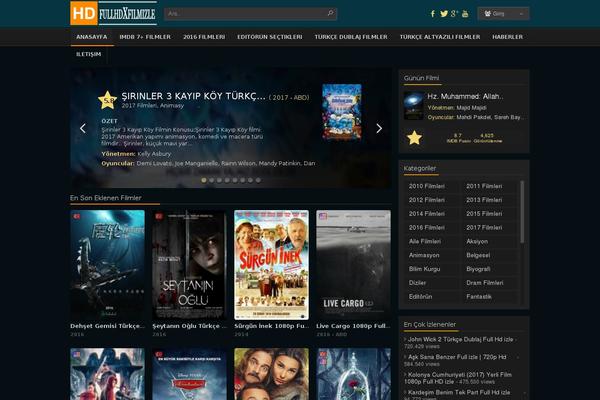Select 2016 Filmleri in Kategoriler list
Screen dimensions: 600x400
tap(427, 227)
